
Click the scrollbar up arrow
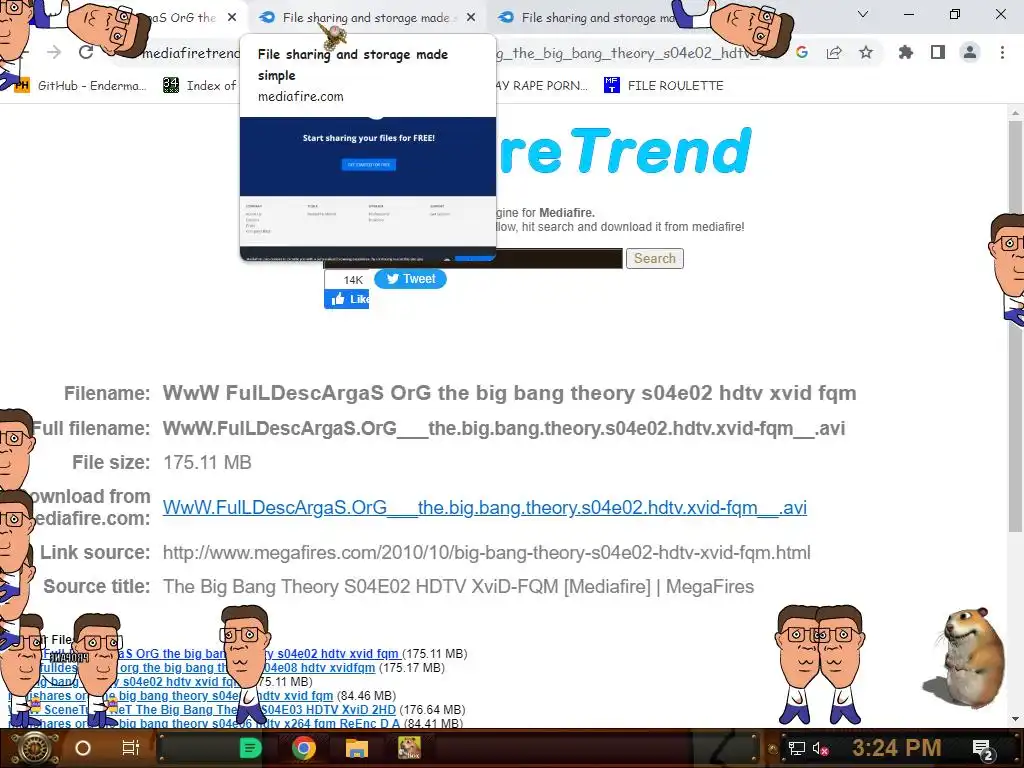pos(1015,113)
